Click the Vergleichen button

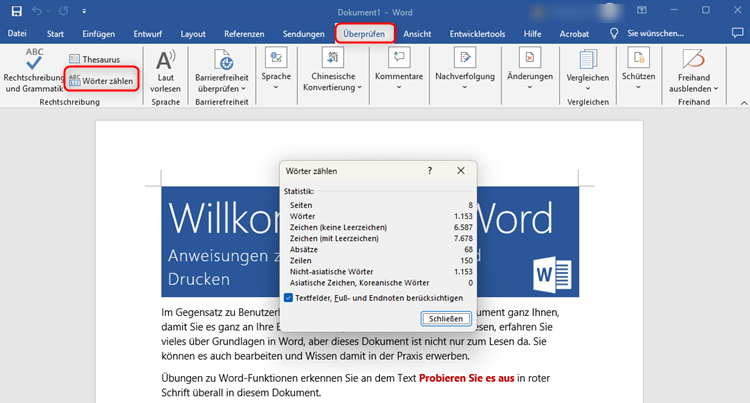point(588,69)
